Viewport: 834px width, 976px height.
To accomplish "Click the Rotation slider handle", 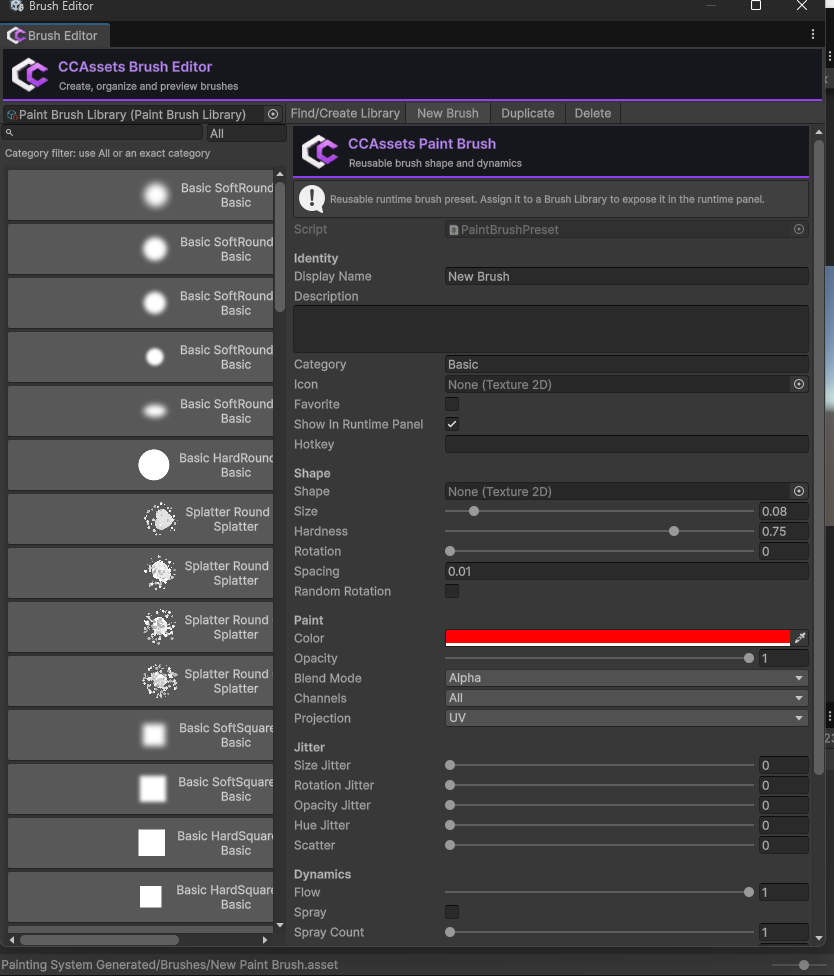I will click(x=450, y=551).
